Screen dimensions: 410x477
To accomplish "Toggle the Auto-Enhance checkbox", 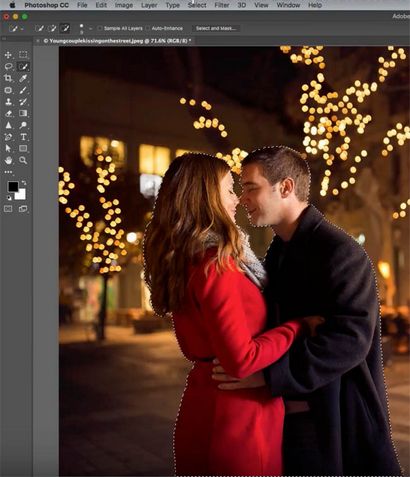I will 148,28.
